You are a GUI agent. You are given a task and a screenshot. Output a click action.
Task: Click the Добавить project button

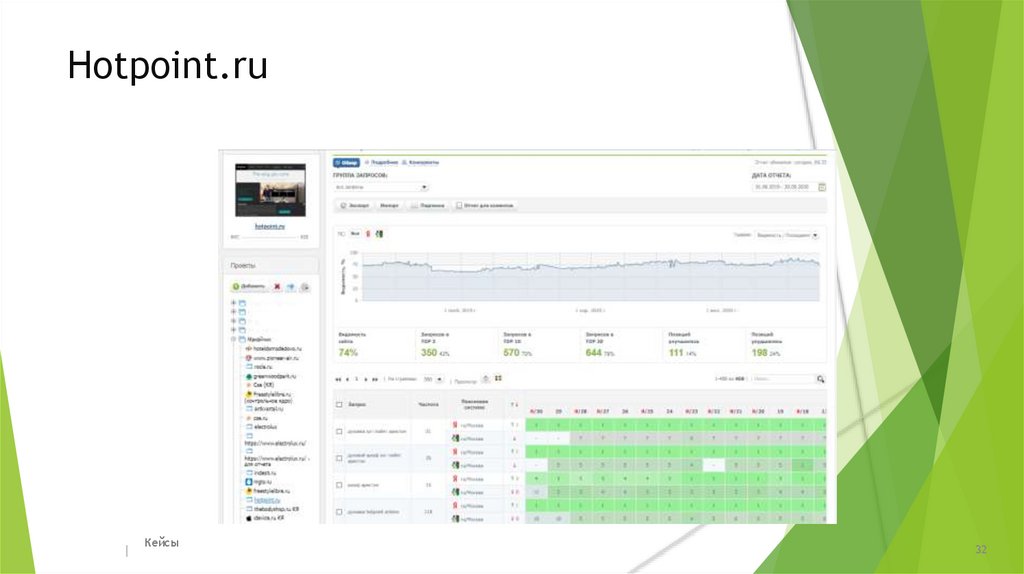tap(249, 287)
